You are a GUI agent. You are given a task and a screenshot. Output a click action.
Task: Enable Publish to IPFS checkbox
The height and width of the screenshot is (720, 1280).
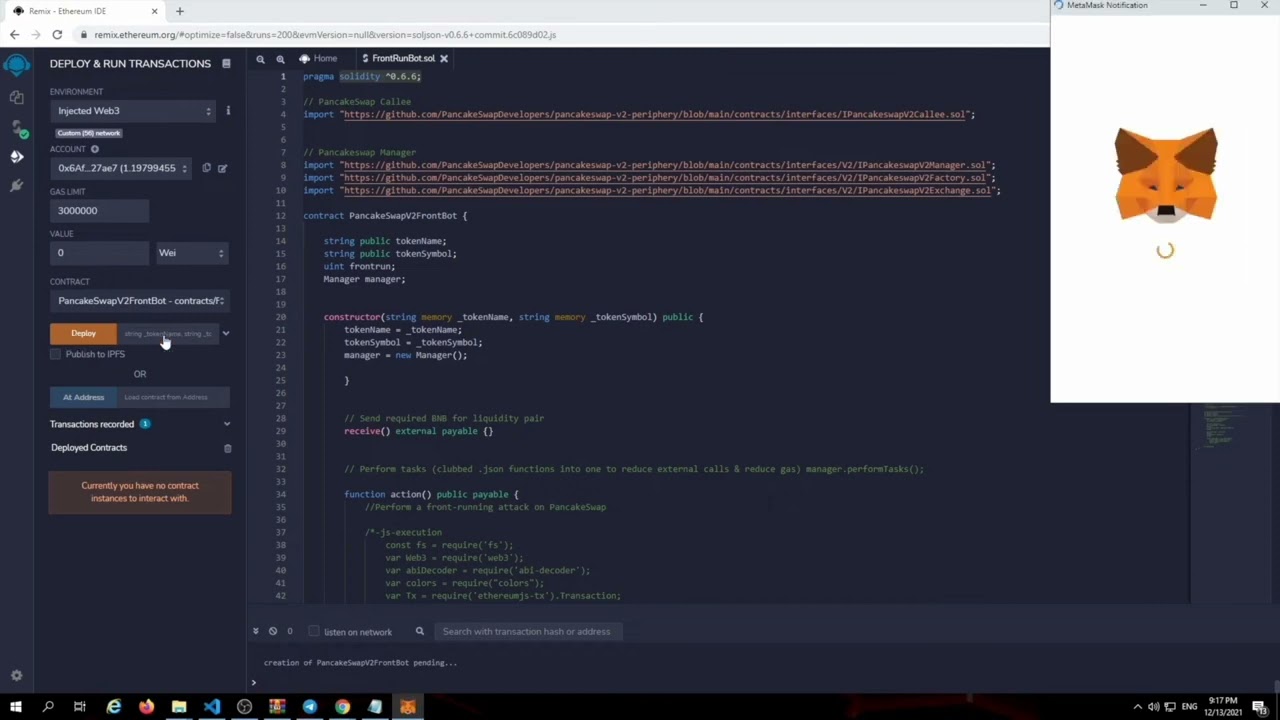tap(56, 354)
